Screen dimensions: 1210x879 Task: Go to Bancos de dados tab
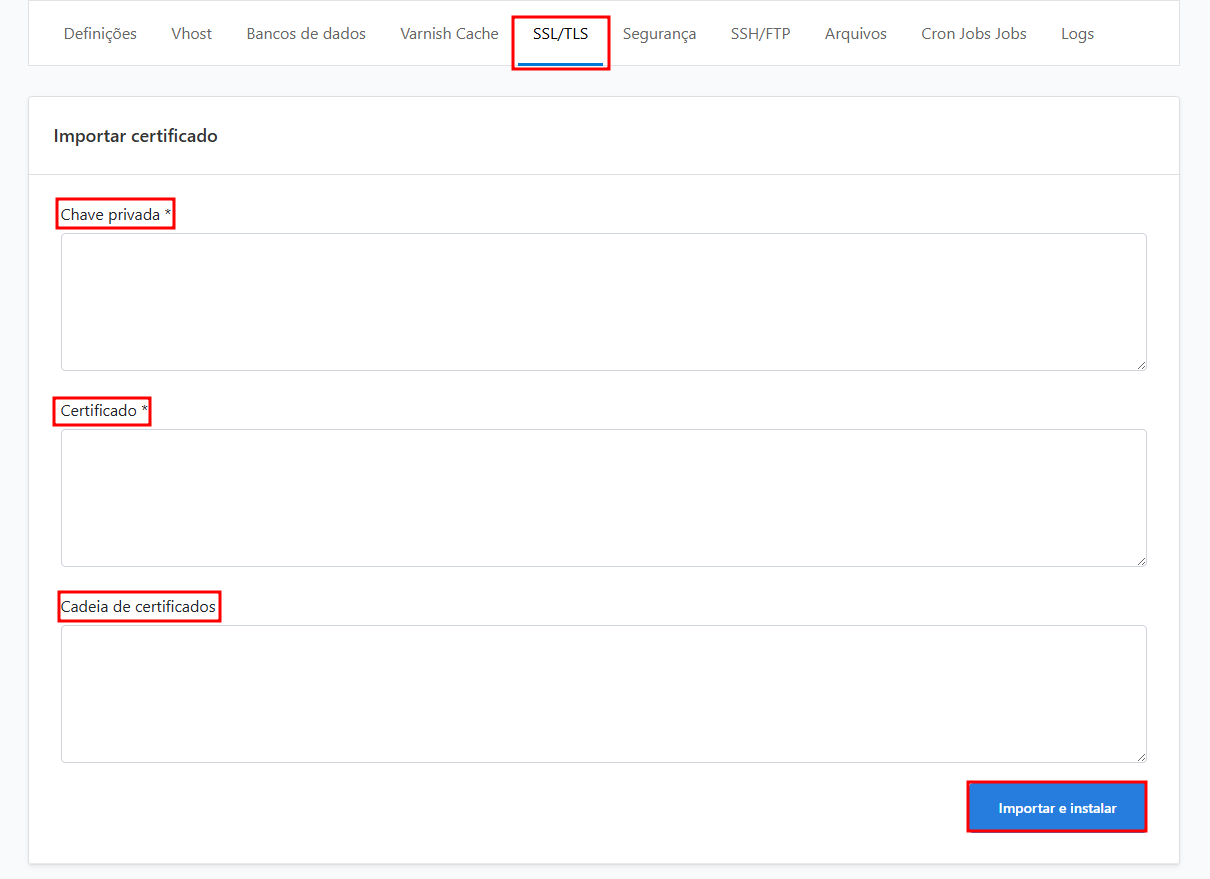[x=306, y=34]
